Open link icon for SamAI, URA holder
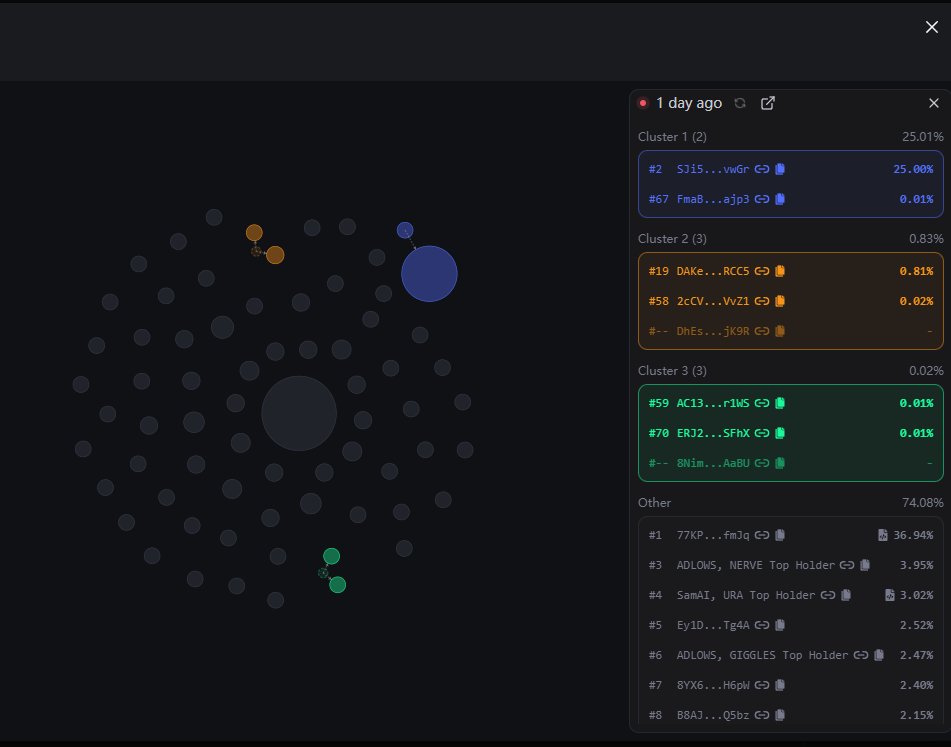Viewport: 951px width, 747px height. click(828, 595)
